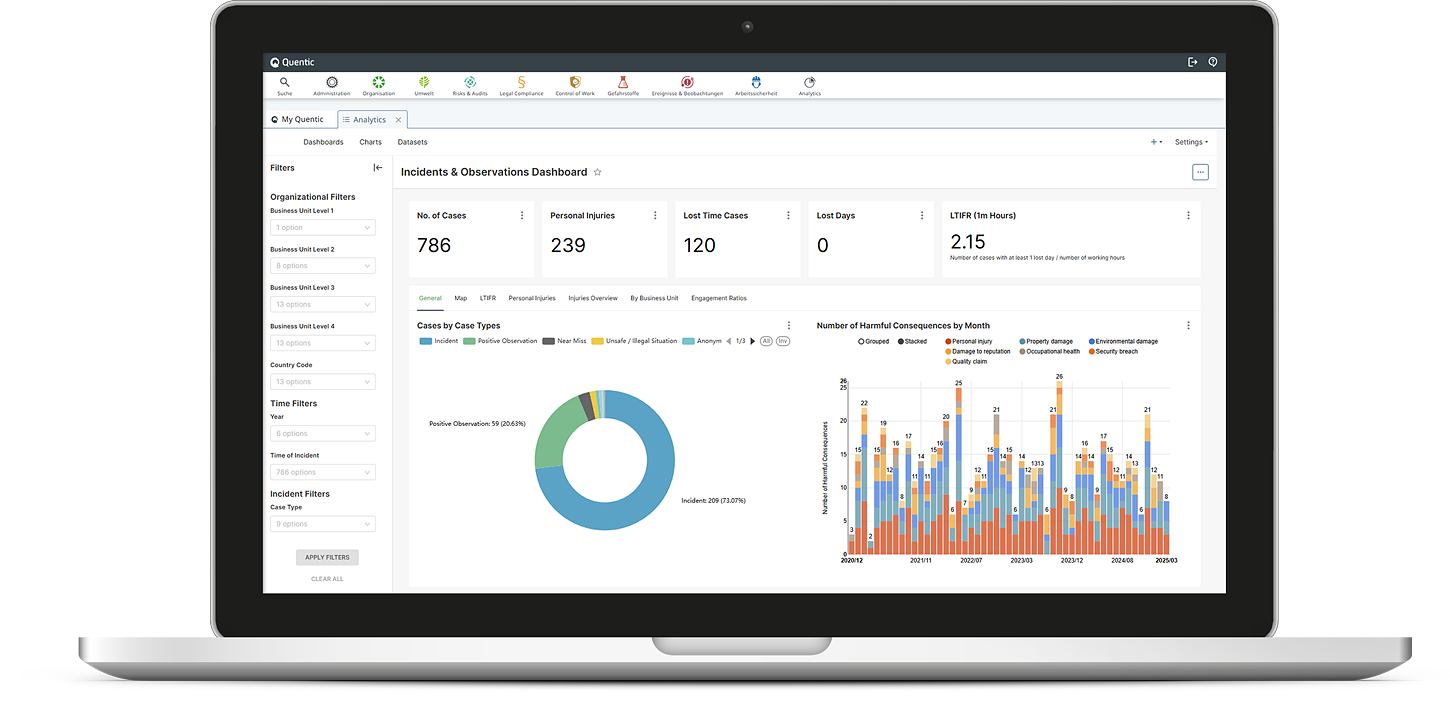Open the Suche search icon
Image resolution: width=1450 pixels, height=710 pixels.
[285, 84]
